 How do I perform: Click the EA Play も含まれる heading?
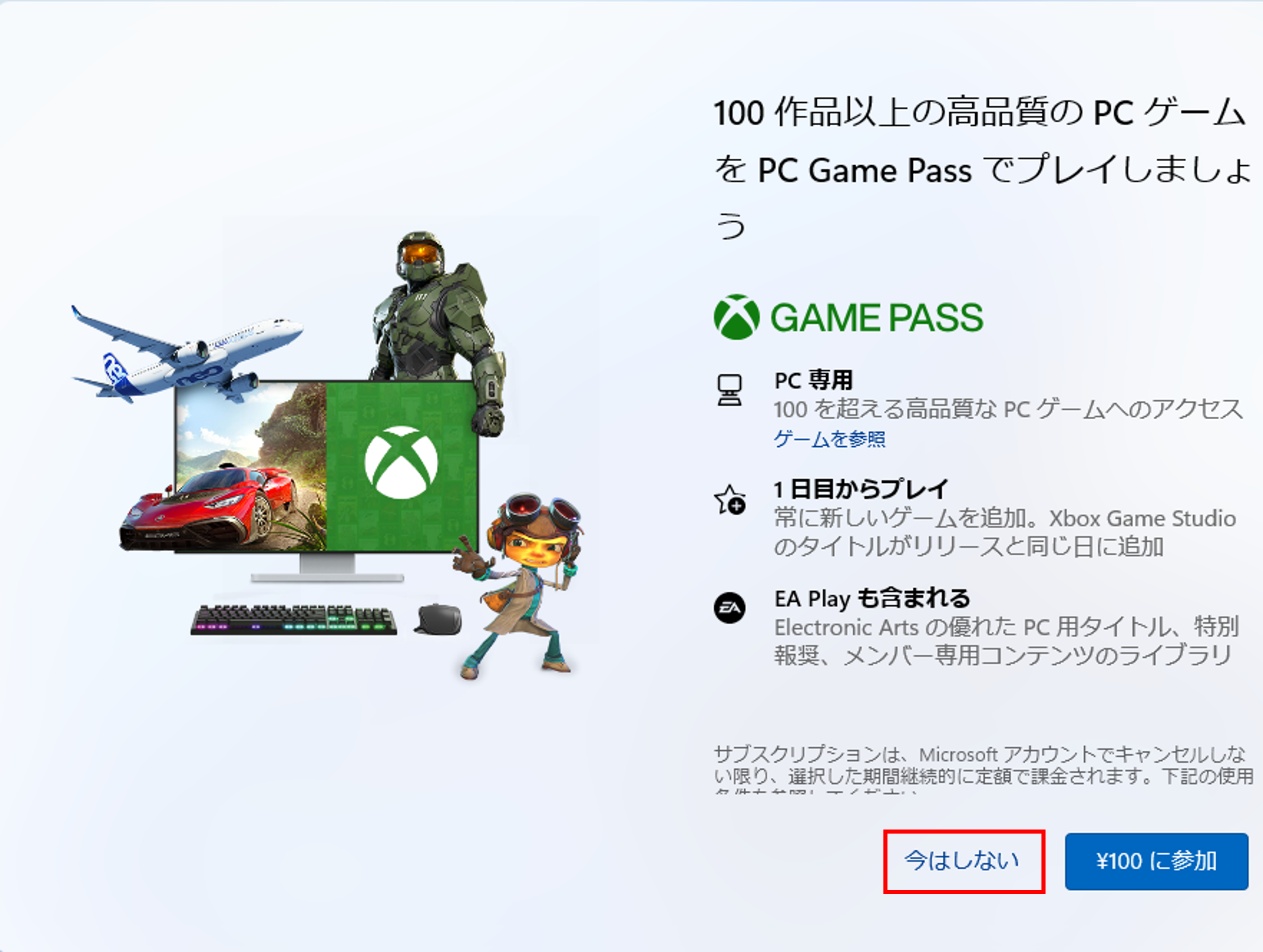[x=873, y=598]
